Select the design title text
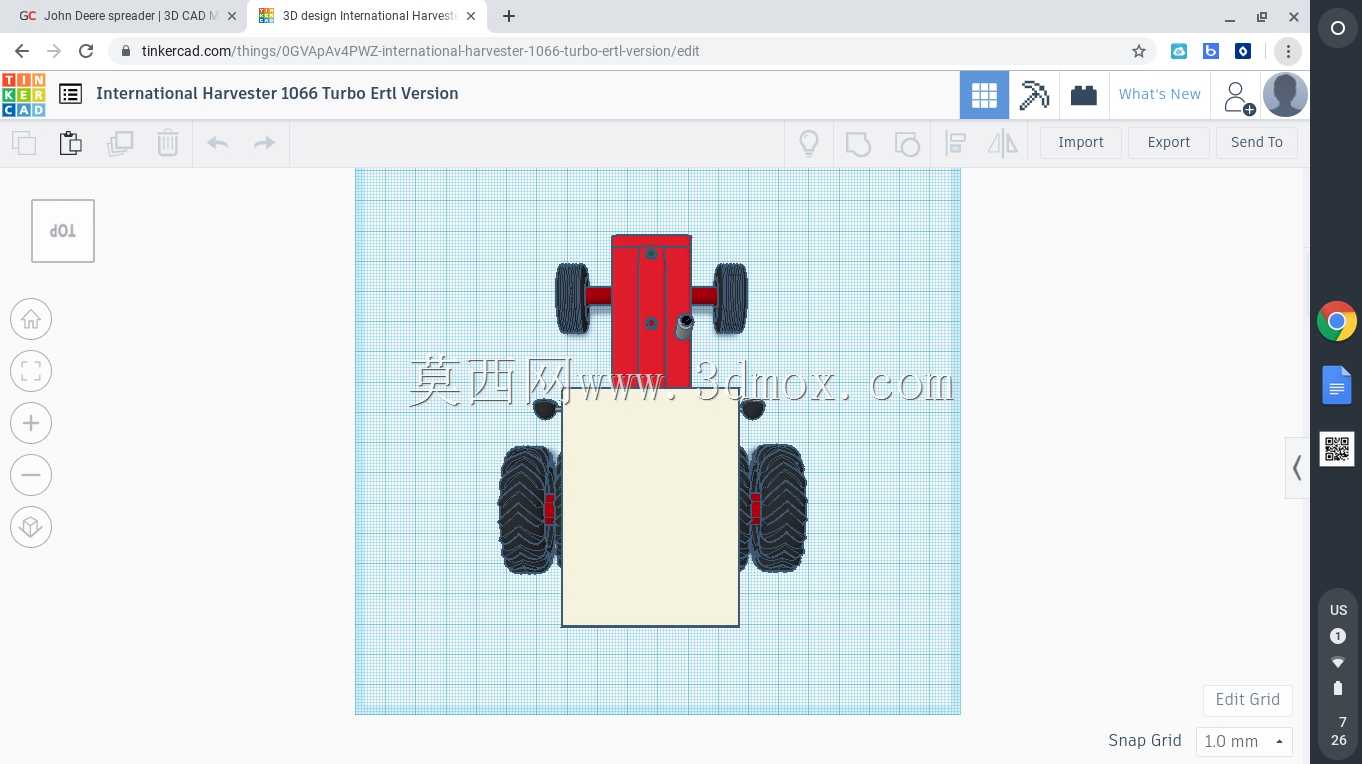 277,94
